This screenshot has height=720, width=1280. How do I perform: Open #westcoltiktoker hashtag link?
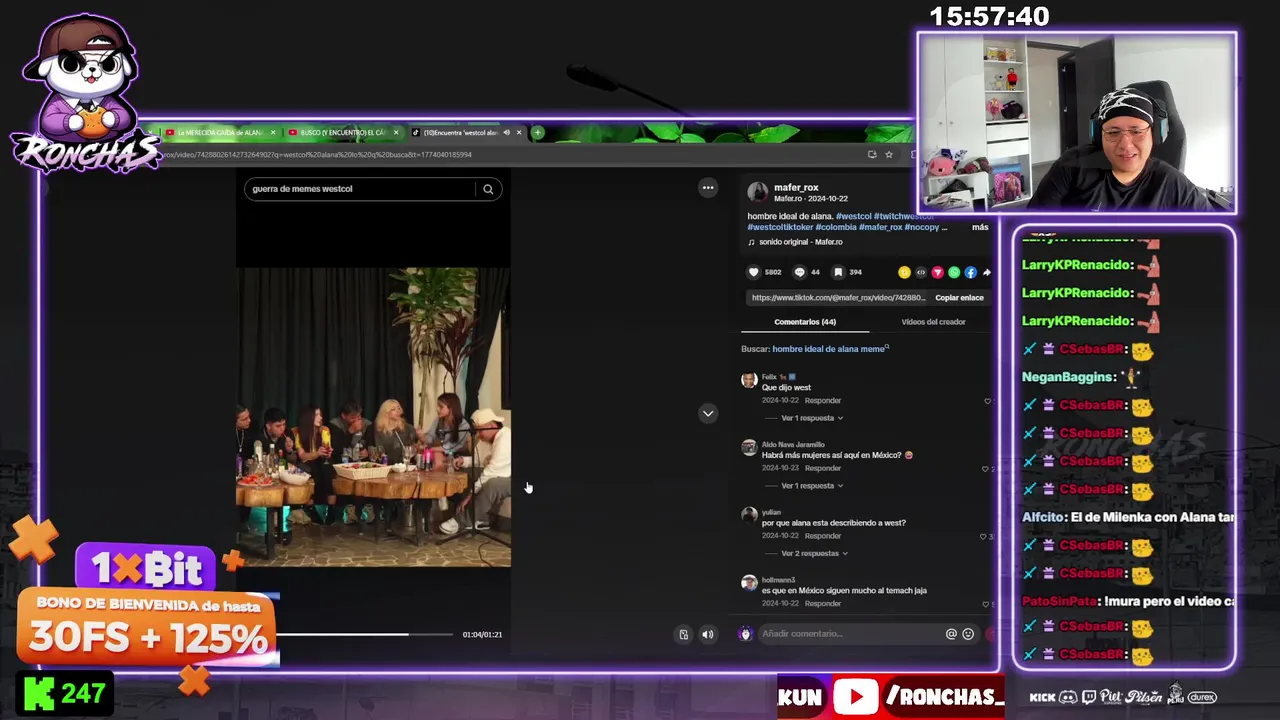click(780, 227)
